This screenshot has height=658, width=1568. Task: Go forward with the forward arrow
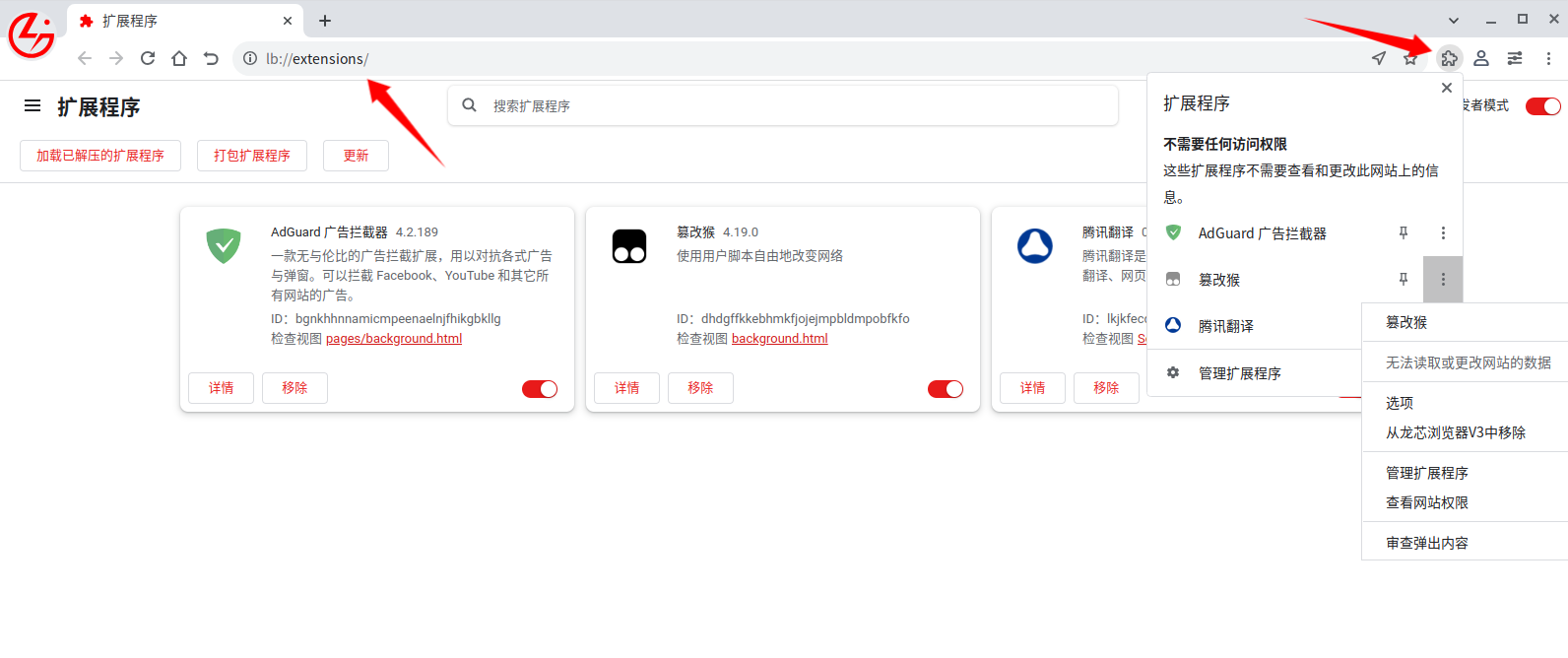pos(116,58)
